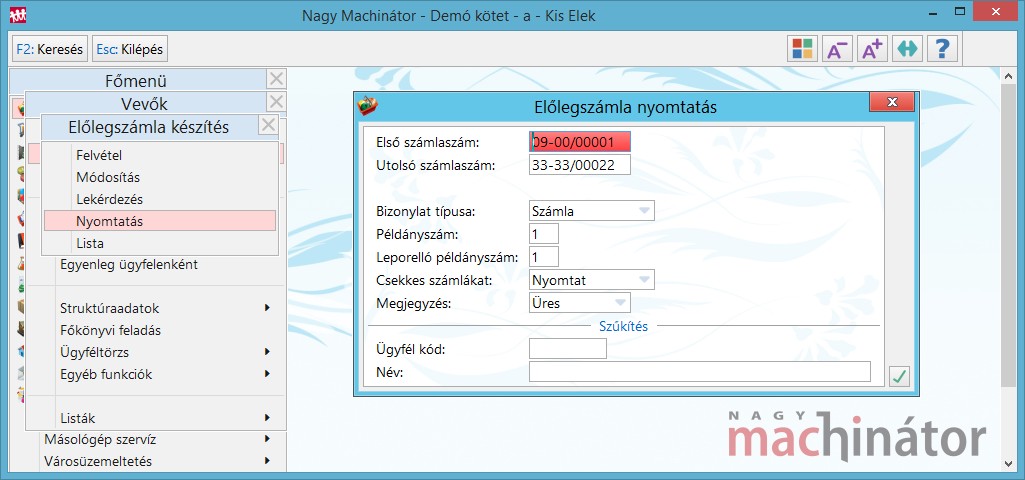Click the Nagy Machinátor app icon in title bar
Image resolution: width=1025 pixels, height=480 pixels.
[17, 15]
